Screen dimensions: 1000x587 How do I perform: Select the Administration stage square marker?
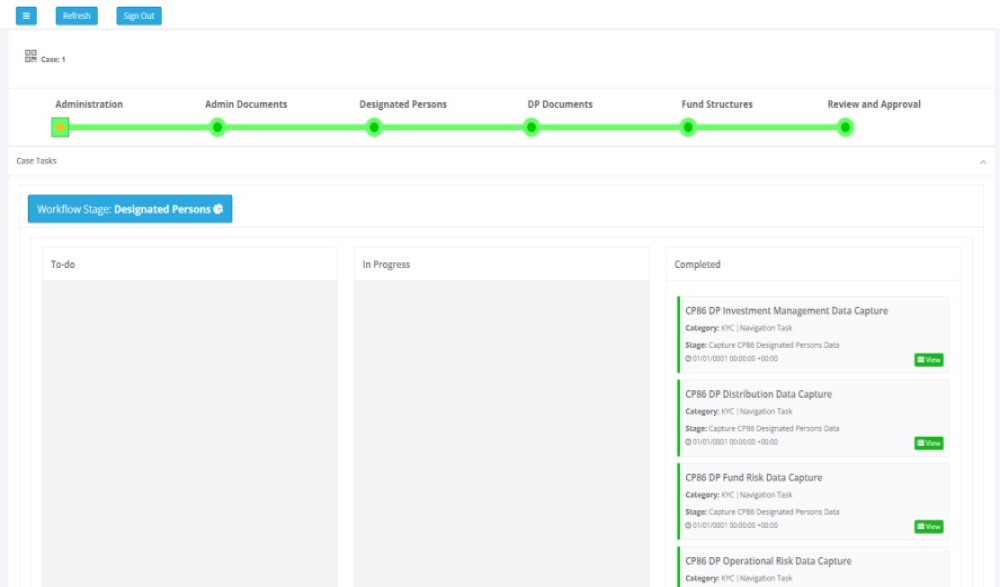pyautogui.click(x=60, y=127)
